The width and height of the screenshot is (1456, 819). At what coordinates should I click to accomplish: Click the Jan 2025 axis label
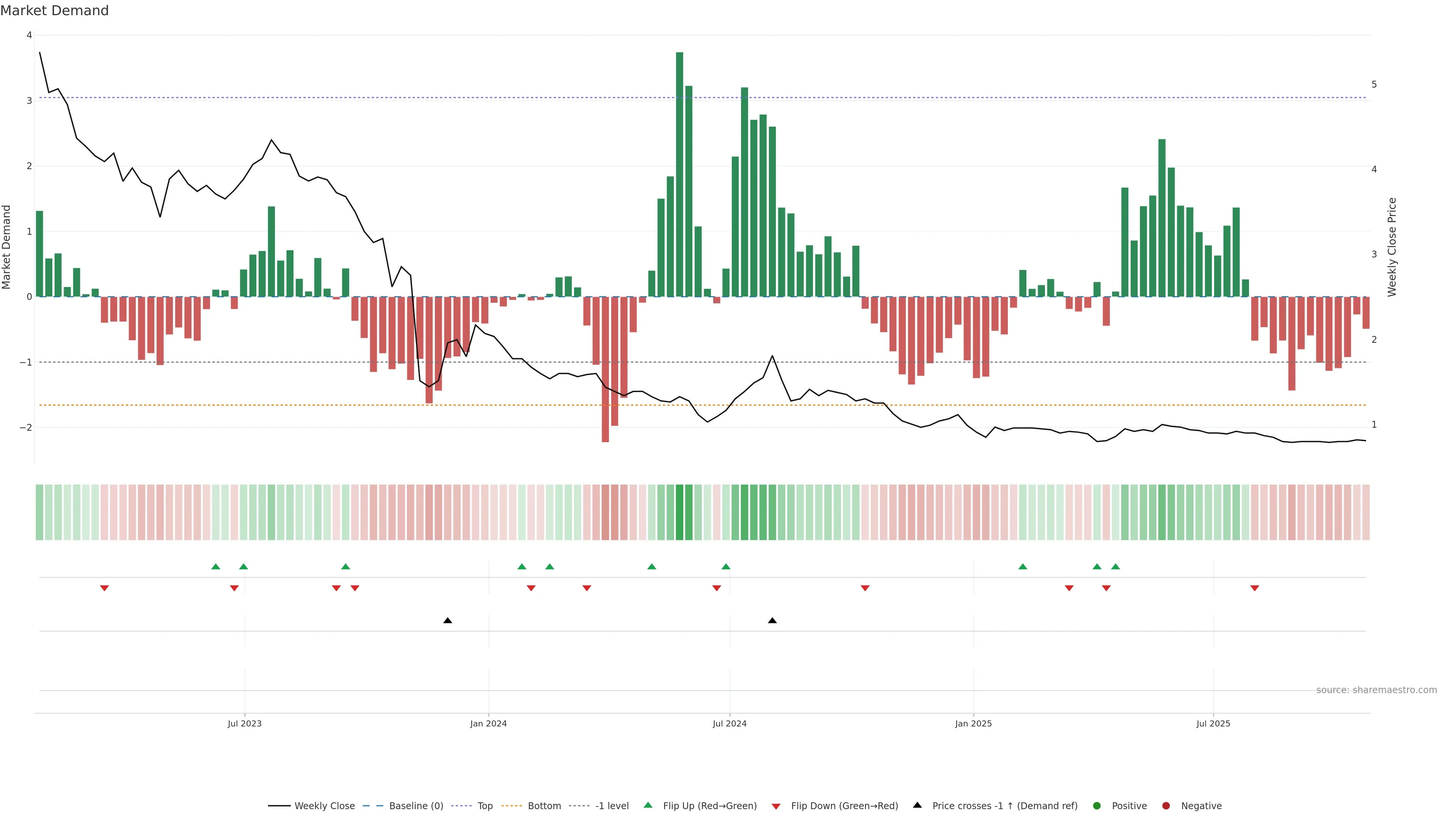(x=973, y=723)
